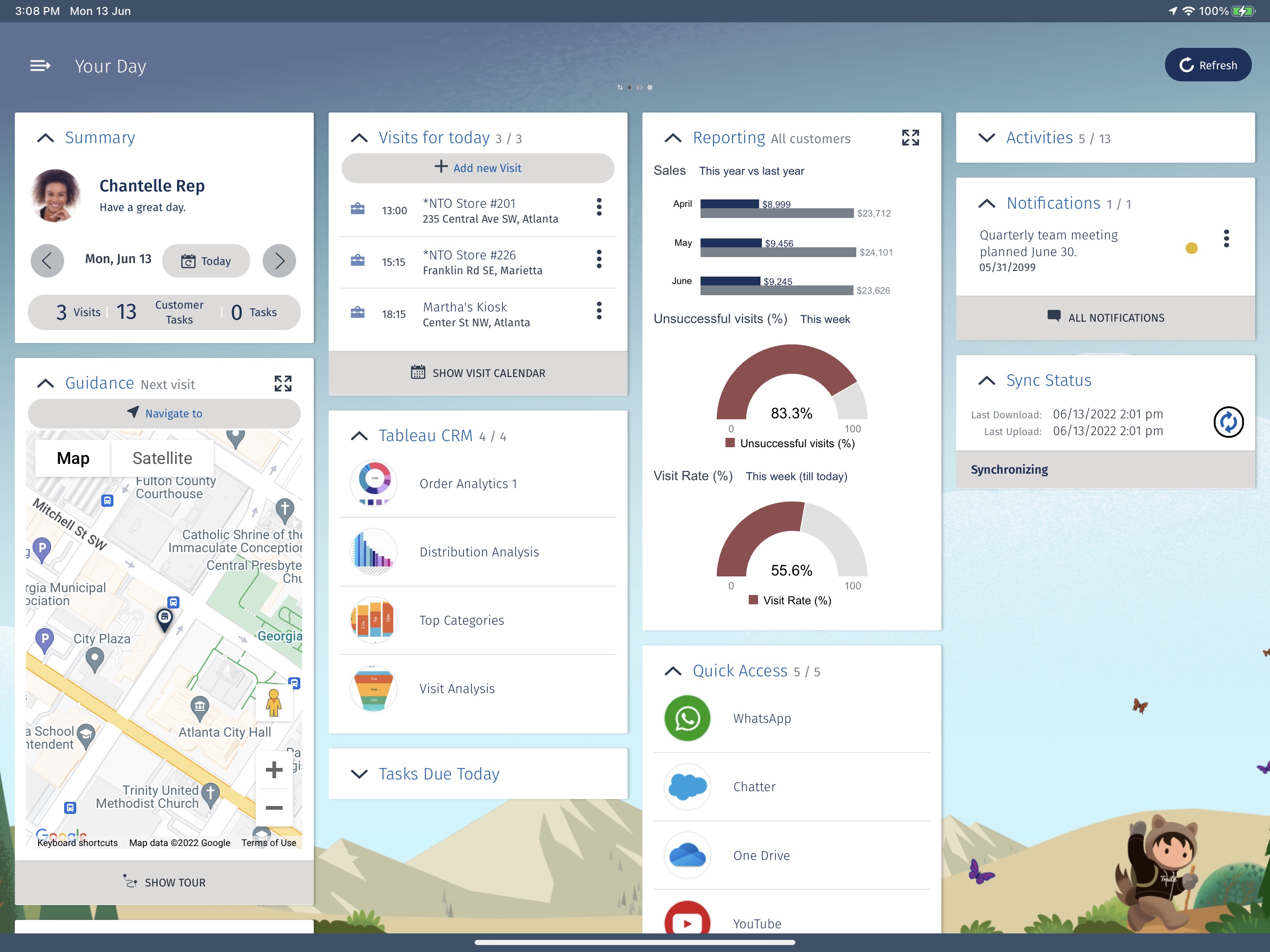
Task: Select Map tab in Guidance panel
Action: 72,458
